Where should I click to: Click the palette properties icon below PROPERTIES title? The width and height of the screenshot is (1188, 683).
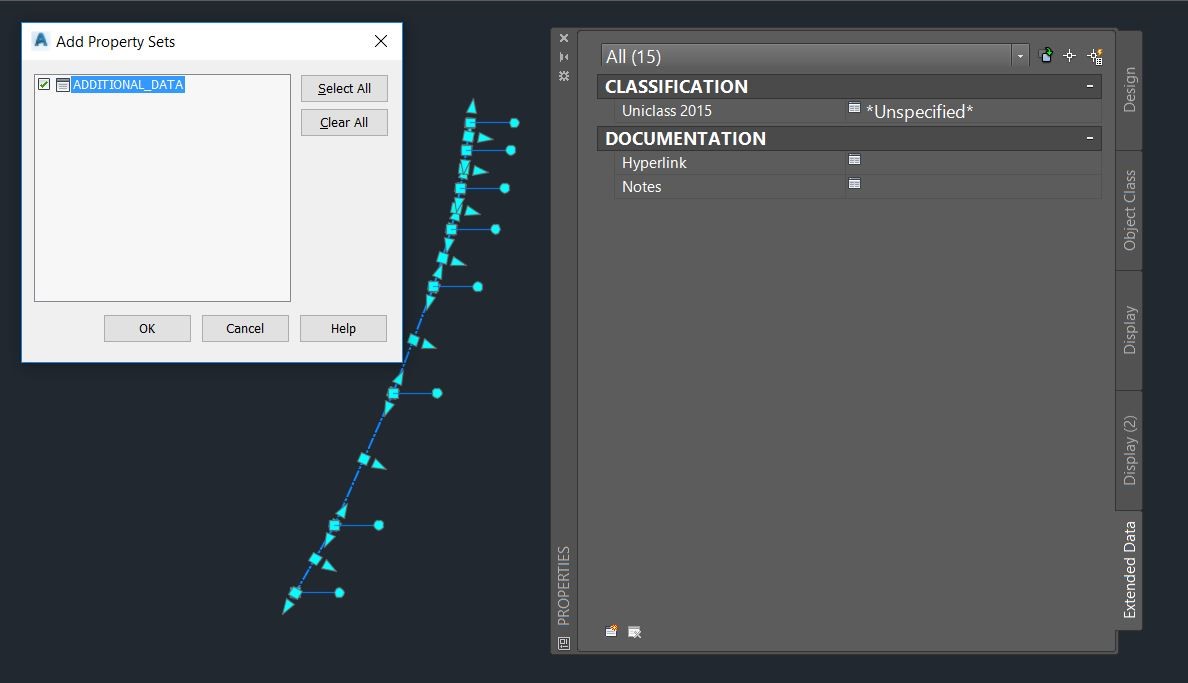click(564, 644)
